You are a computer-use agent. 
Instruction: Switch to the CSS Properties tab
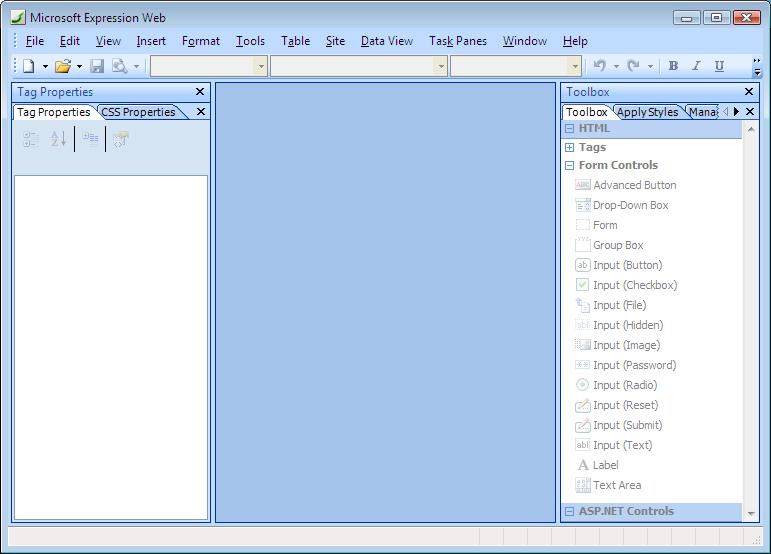point(139,112)
